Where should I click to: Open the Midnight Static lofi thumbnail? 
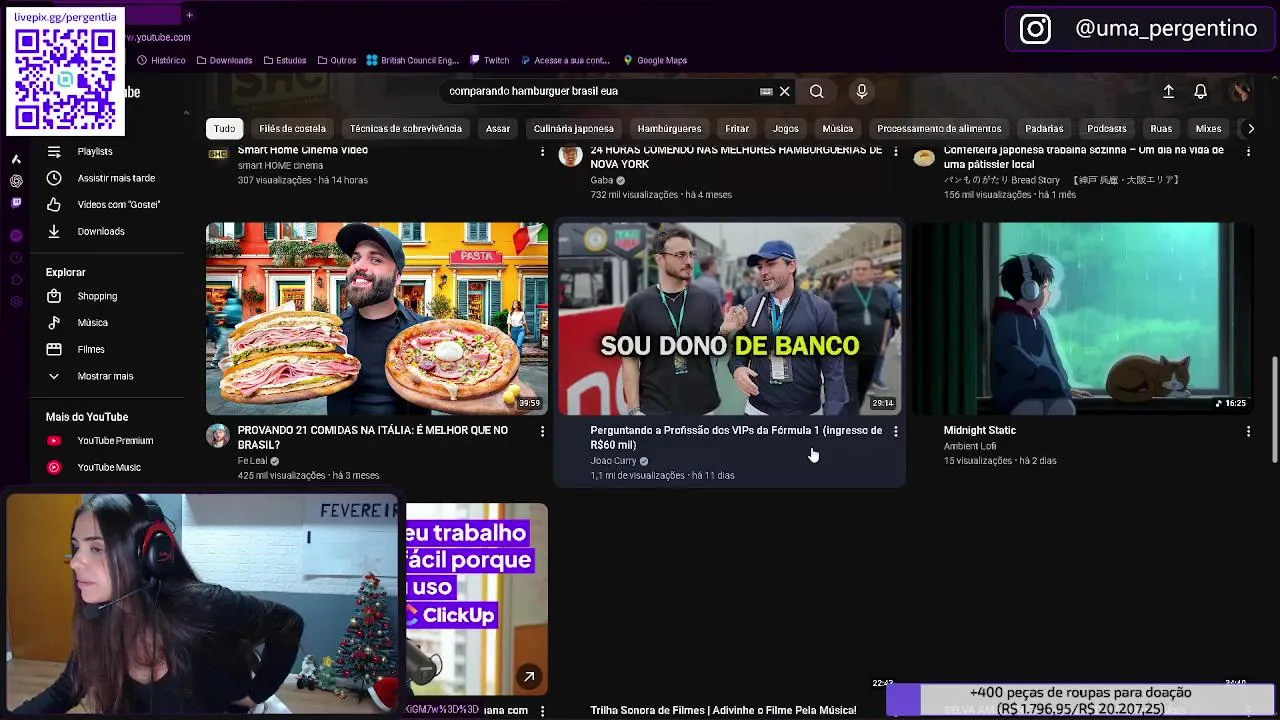pyautogui.click(x=1082, y=318)
